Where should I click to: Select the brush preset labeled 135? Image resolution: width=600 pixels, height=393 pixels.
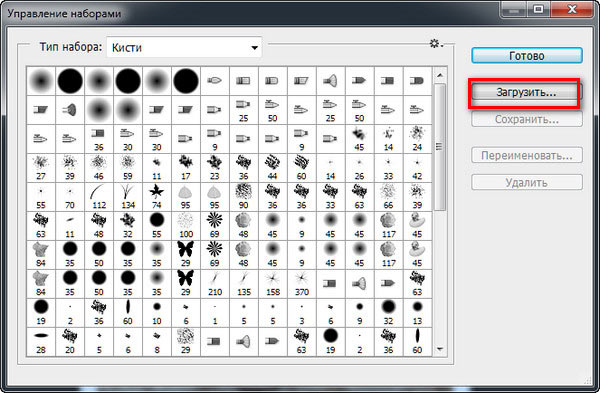tap(244, 284)
